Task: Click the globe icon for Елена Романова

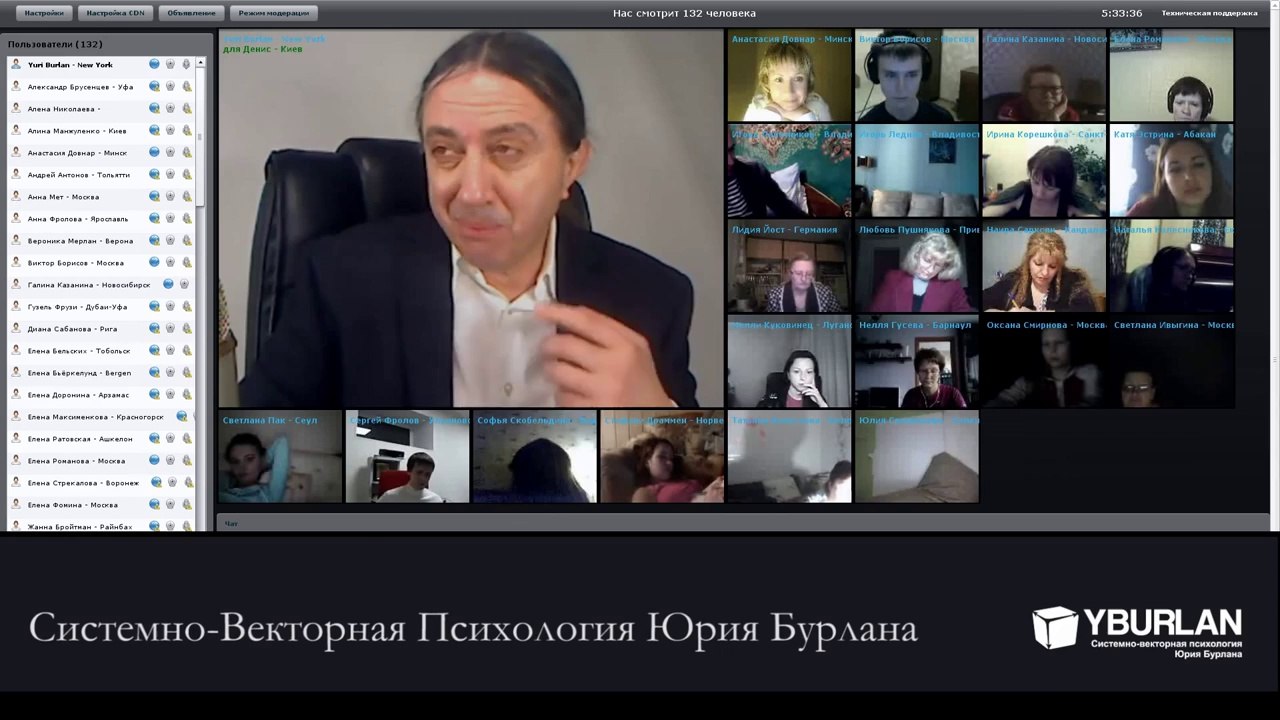Action: 154,460
